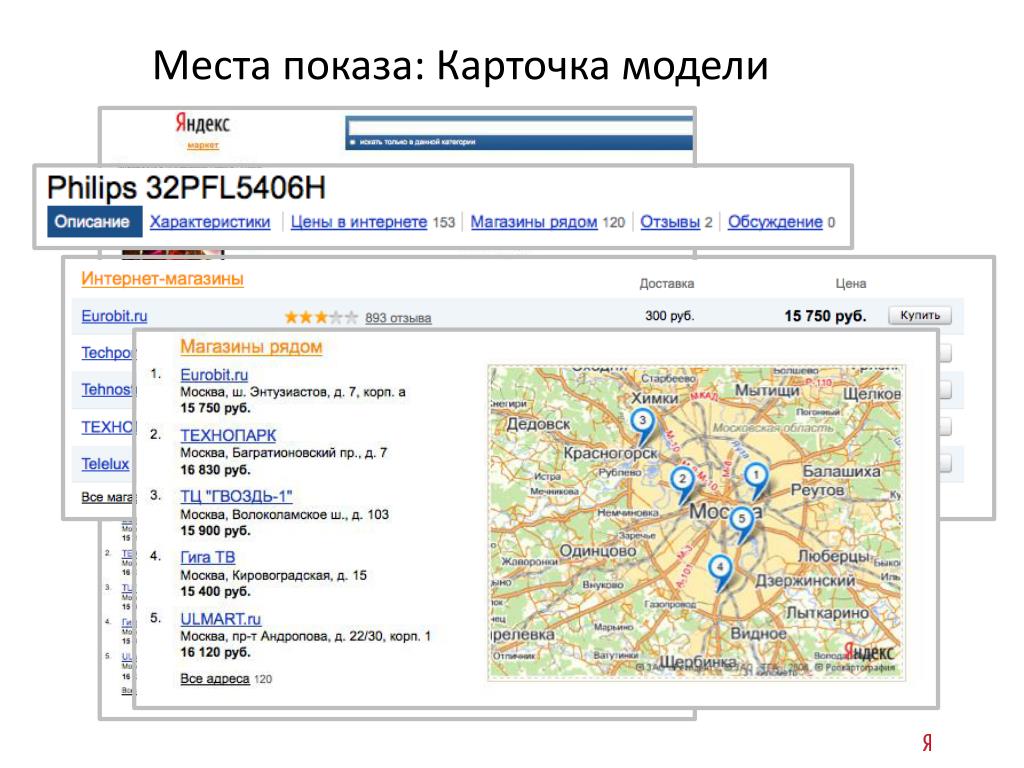This screenshot has width=1024, height=768.
Task: Click the Яндекс Маркет logo
Action: click(202, 130)
